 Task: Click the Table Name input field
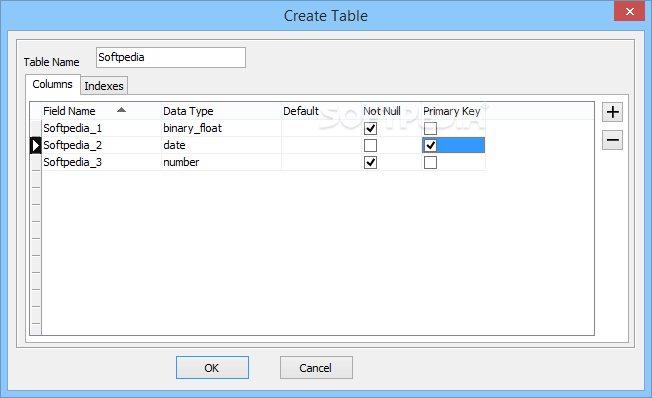coord(170,57)
